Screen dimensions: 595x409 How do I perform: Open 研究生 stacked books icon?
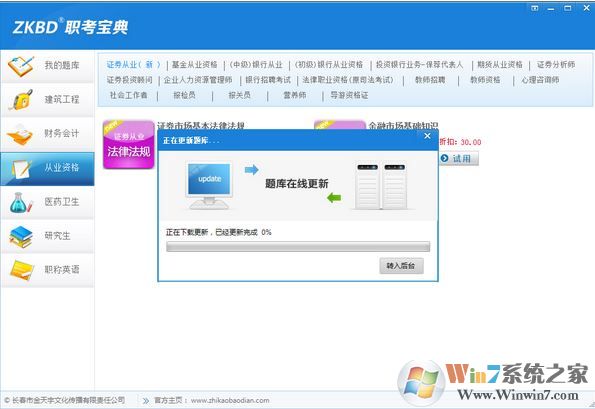point(20,236)
